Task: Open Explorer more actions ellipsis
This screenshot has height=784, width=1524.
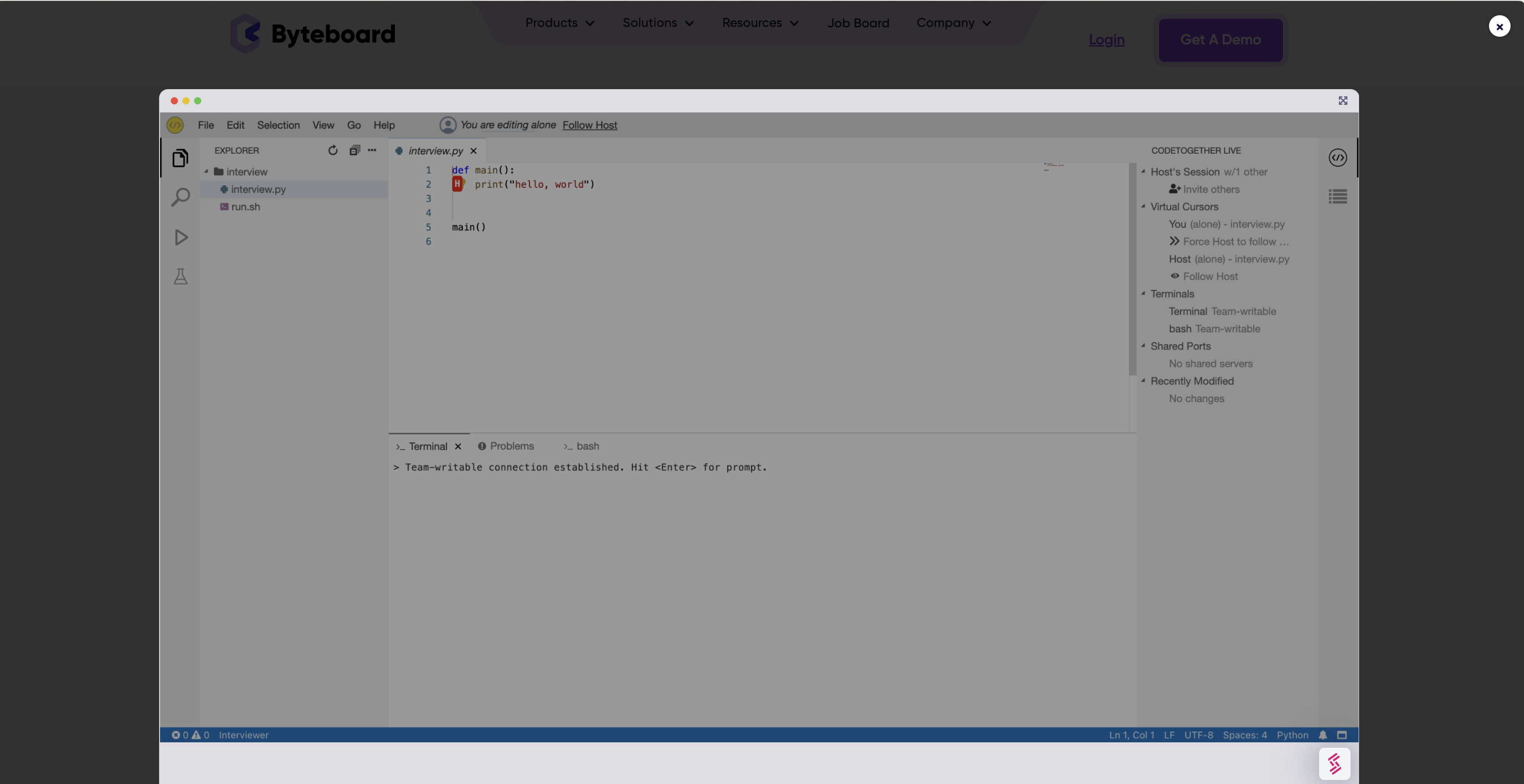Action: [x=372, y=150]
